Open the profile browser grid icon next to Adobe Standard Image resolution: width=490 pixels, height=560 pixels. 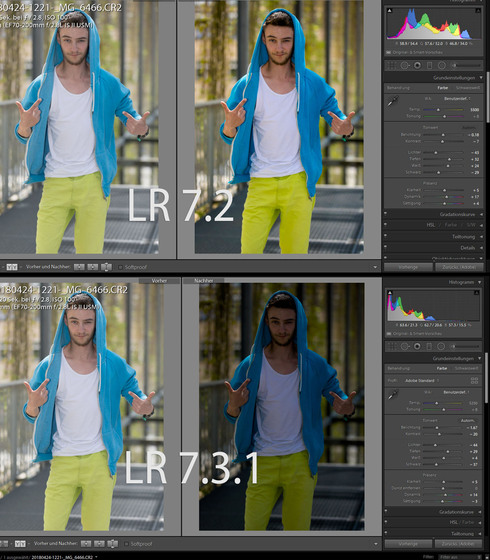pyautogui.click(x=474, y=381)
